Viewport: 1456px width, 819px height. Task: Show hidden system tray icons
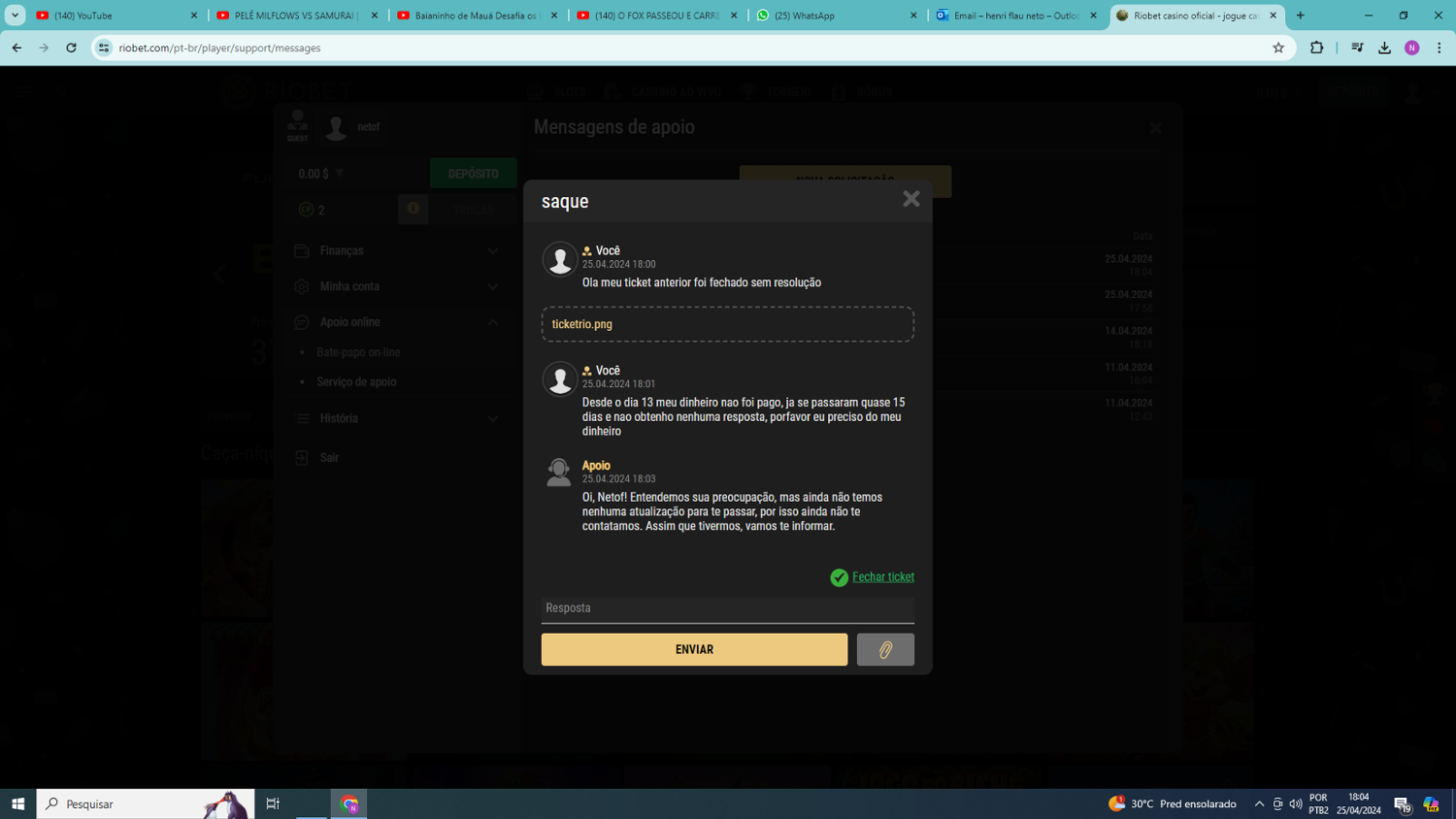[1259, 803]
